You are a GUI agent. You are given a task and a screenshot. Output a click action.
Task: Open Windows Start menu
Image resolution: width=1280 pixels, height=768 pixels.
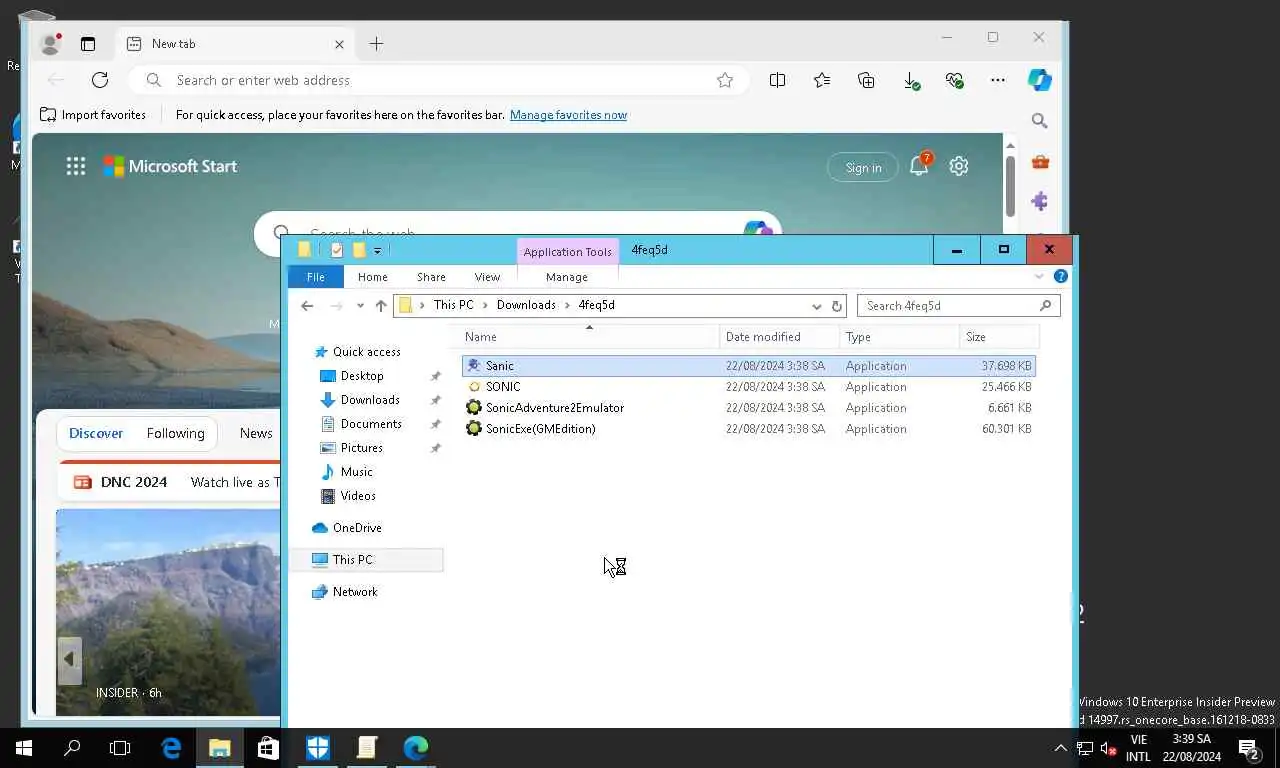pyautogui.click(x=24, y=748)
